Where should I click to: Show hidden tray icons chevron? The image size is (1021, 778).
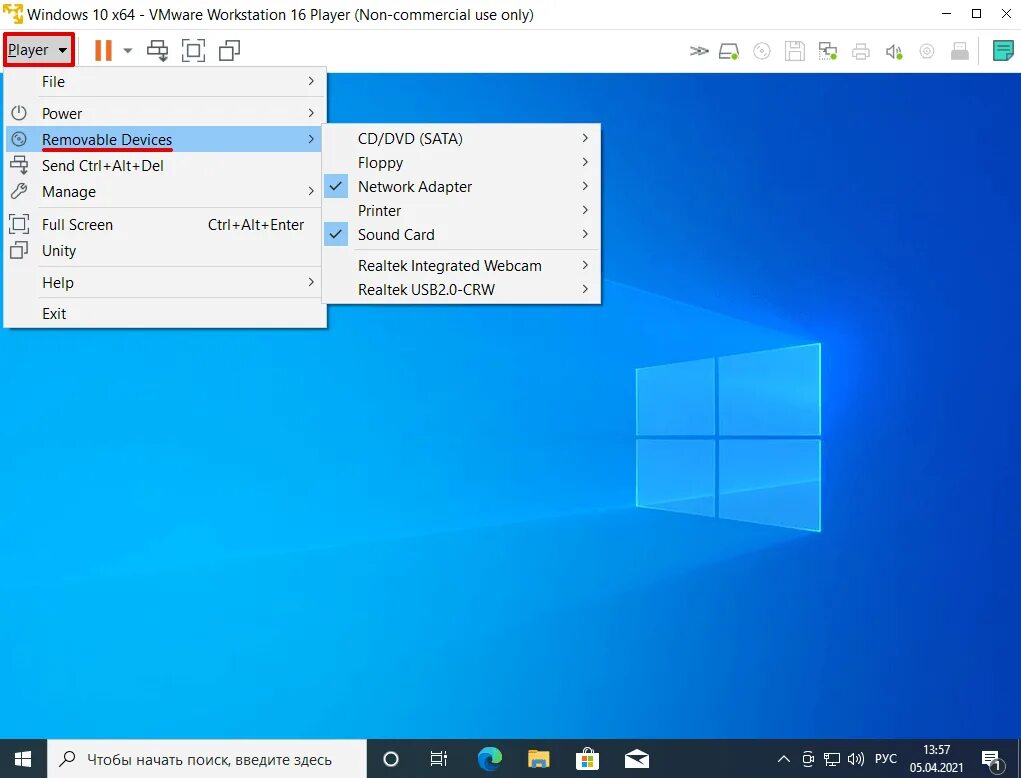(x=784, y=759)
